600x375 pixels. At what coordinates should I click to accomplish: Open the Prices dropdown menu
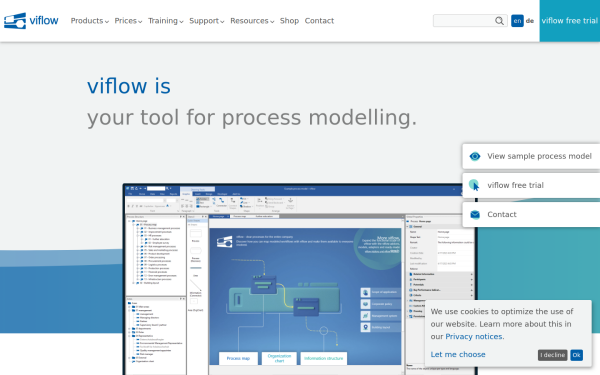click(x=128, y=21)
